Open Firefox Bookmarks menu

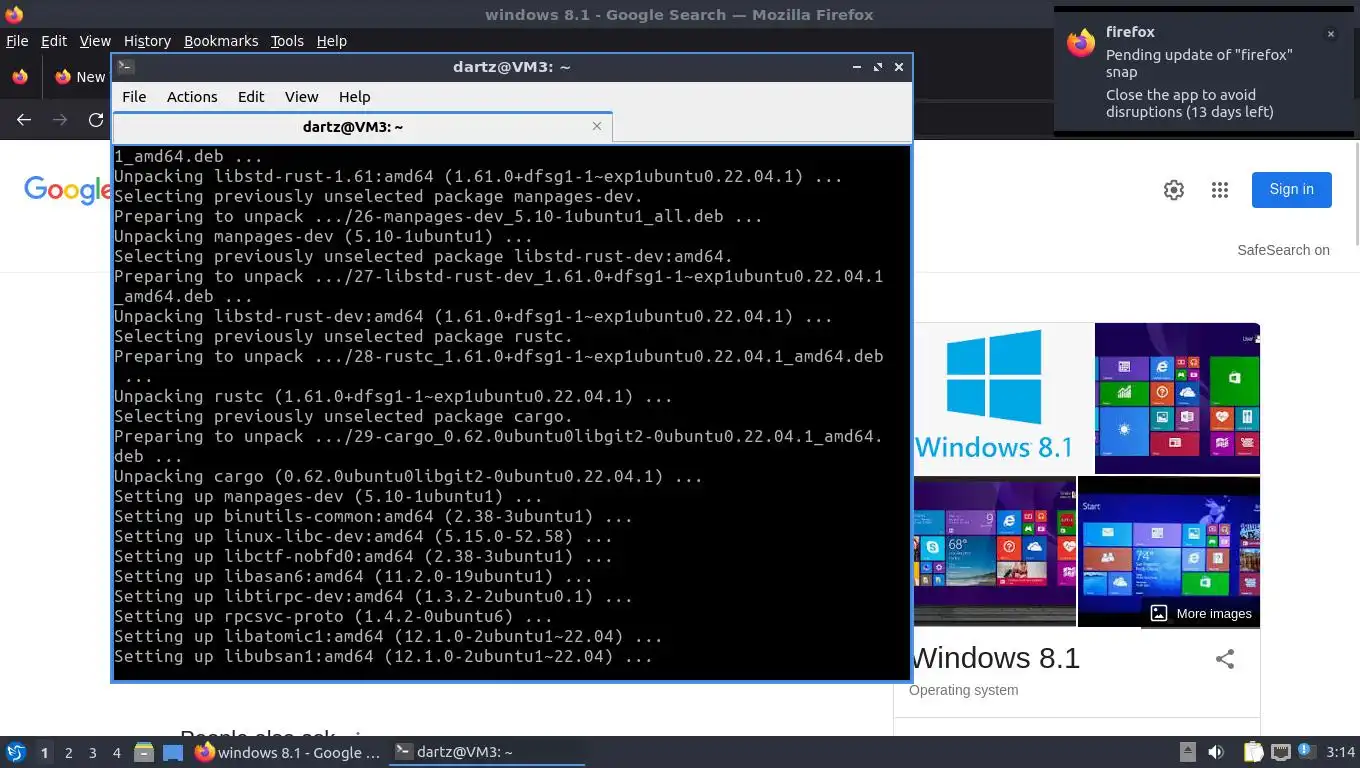(221, 41)
